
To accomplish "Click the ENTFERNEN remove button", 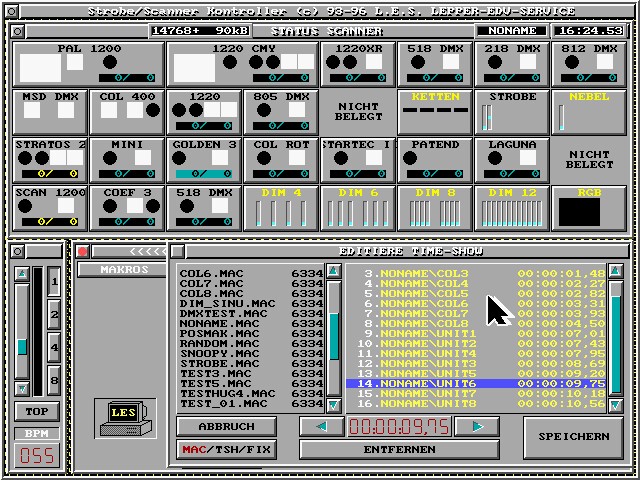I will click(x=400, y=449).
